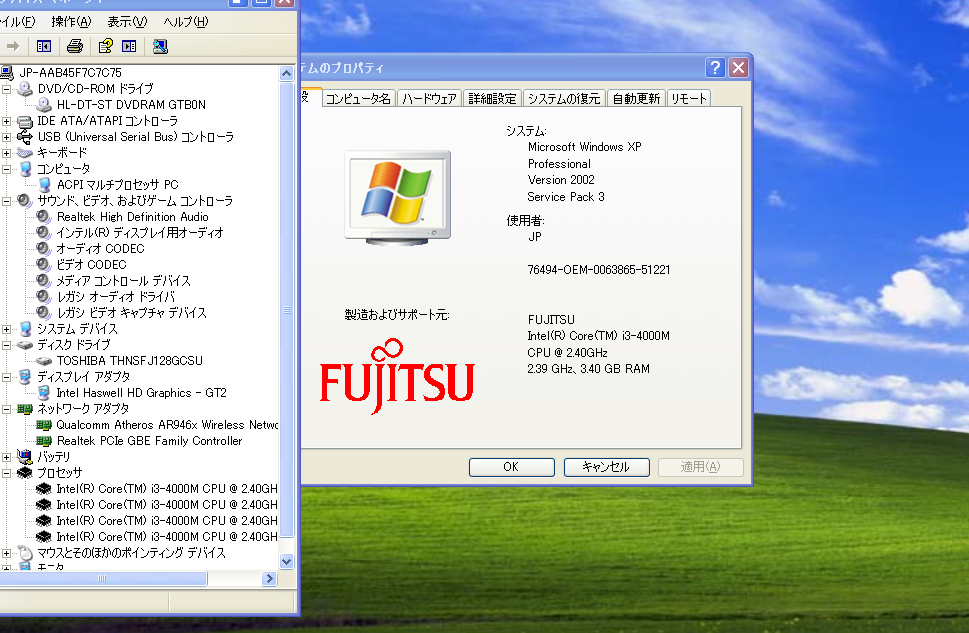Switch to the ハードウェア tab
969x633 pixels.
click(429, 99)
